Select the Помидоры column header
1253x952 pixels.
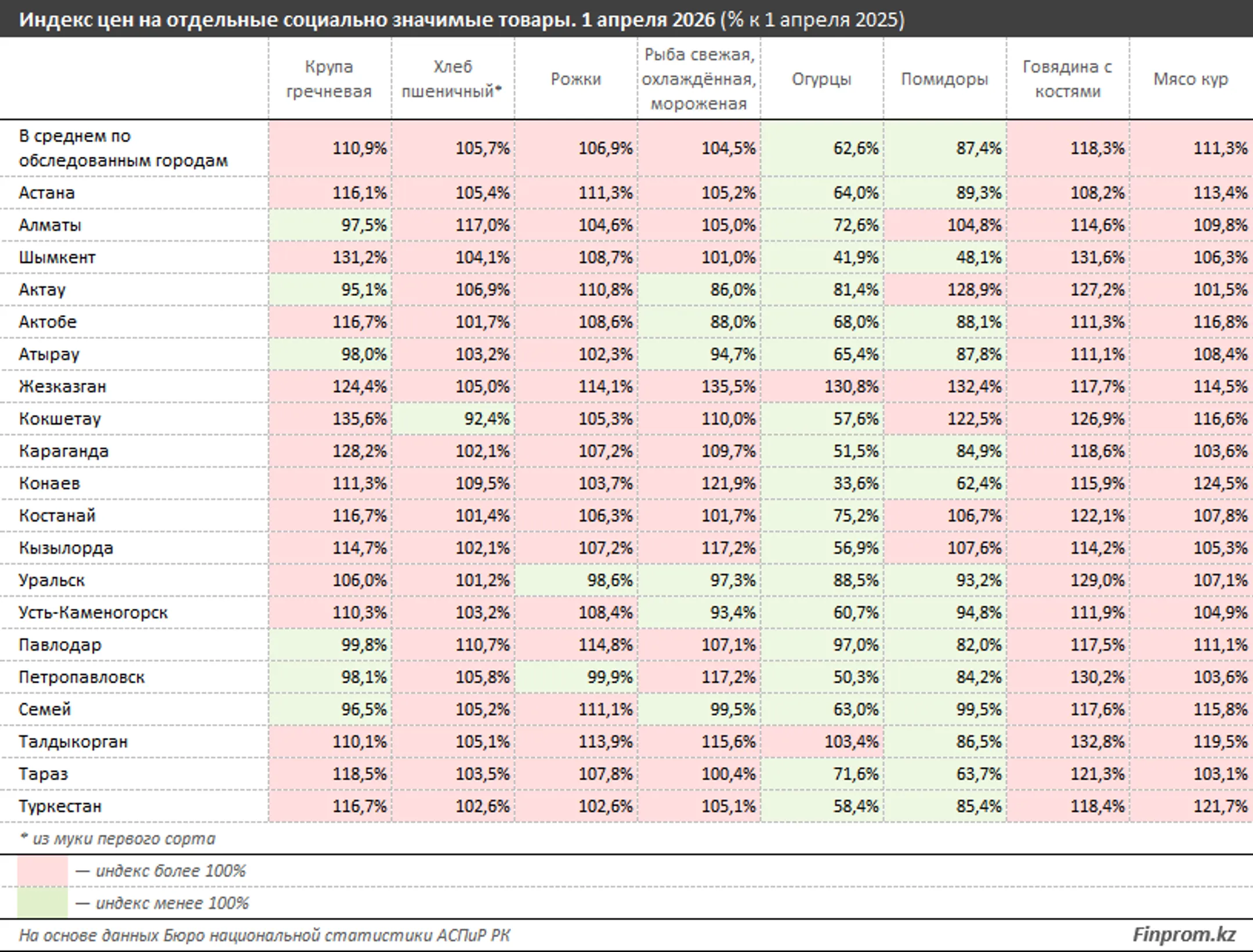click(944, 79)
